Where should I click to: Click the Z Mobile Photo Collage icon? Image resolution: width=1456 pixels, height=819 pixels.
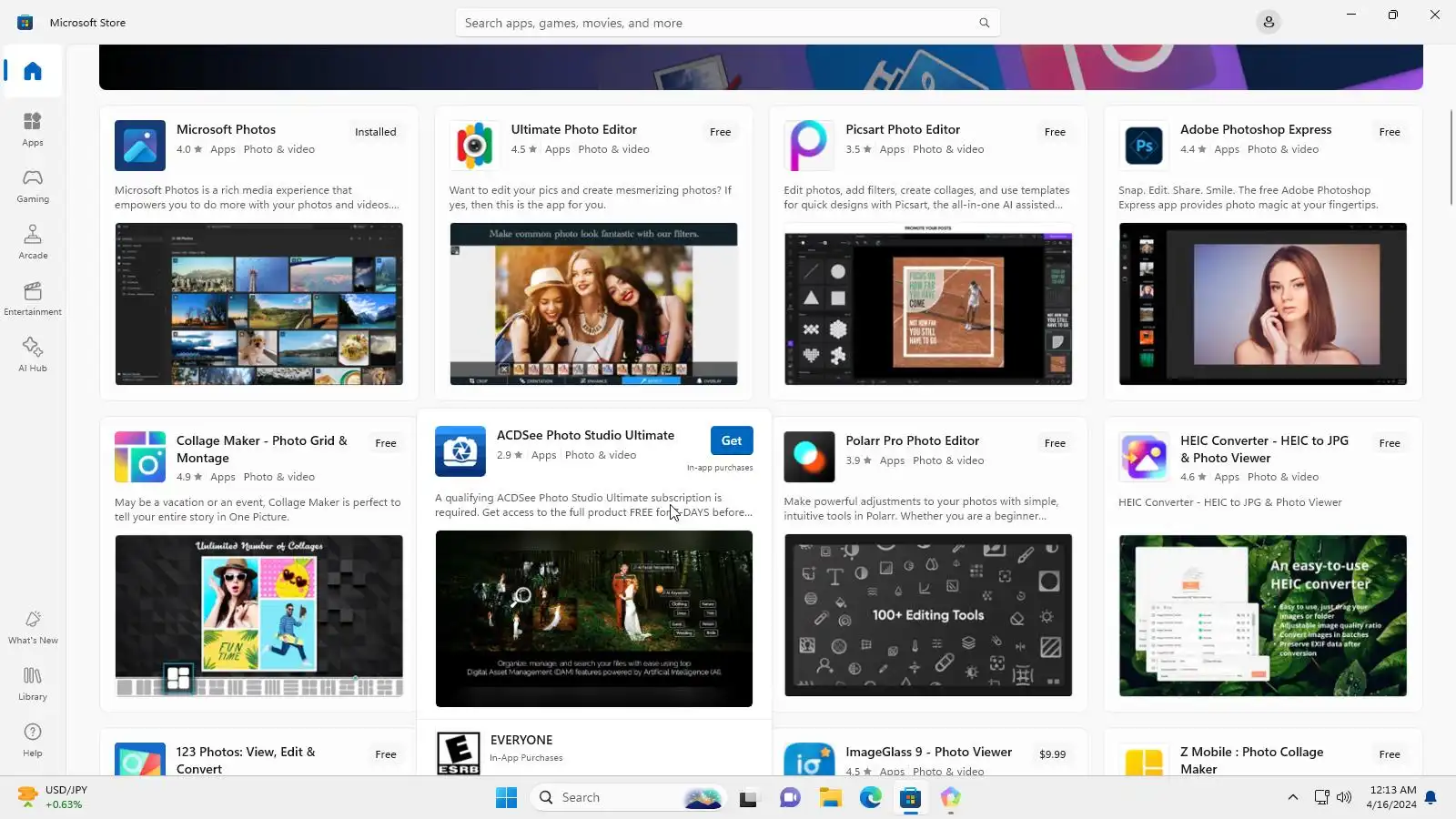click(x=1144, y=760)
